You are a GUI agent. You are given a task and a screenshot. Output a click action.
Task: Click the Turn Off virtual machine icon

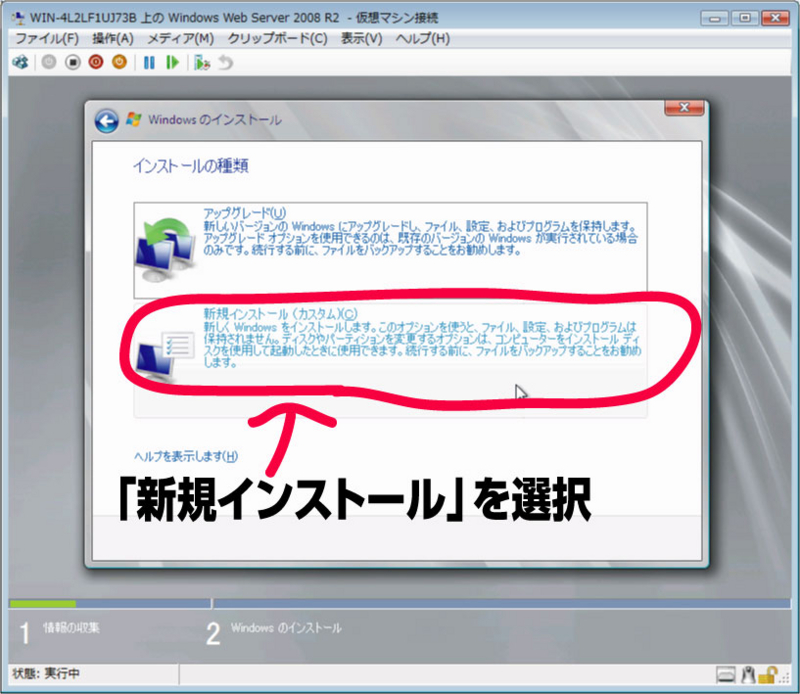[x=71, y=62]
